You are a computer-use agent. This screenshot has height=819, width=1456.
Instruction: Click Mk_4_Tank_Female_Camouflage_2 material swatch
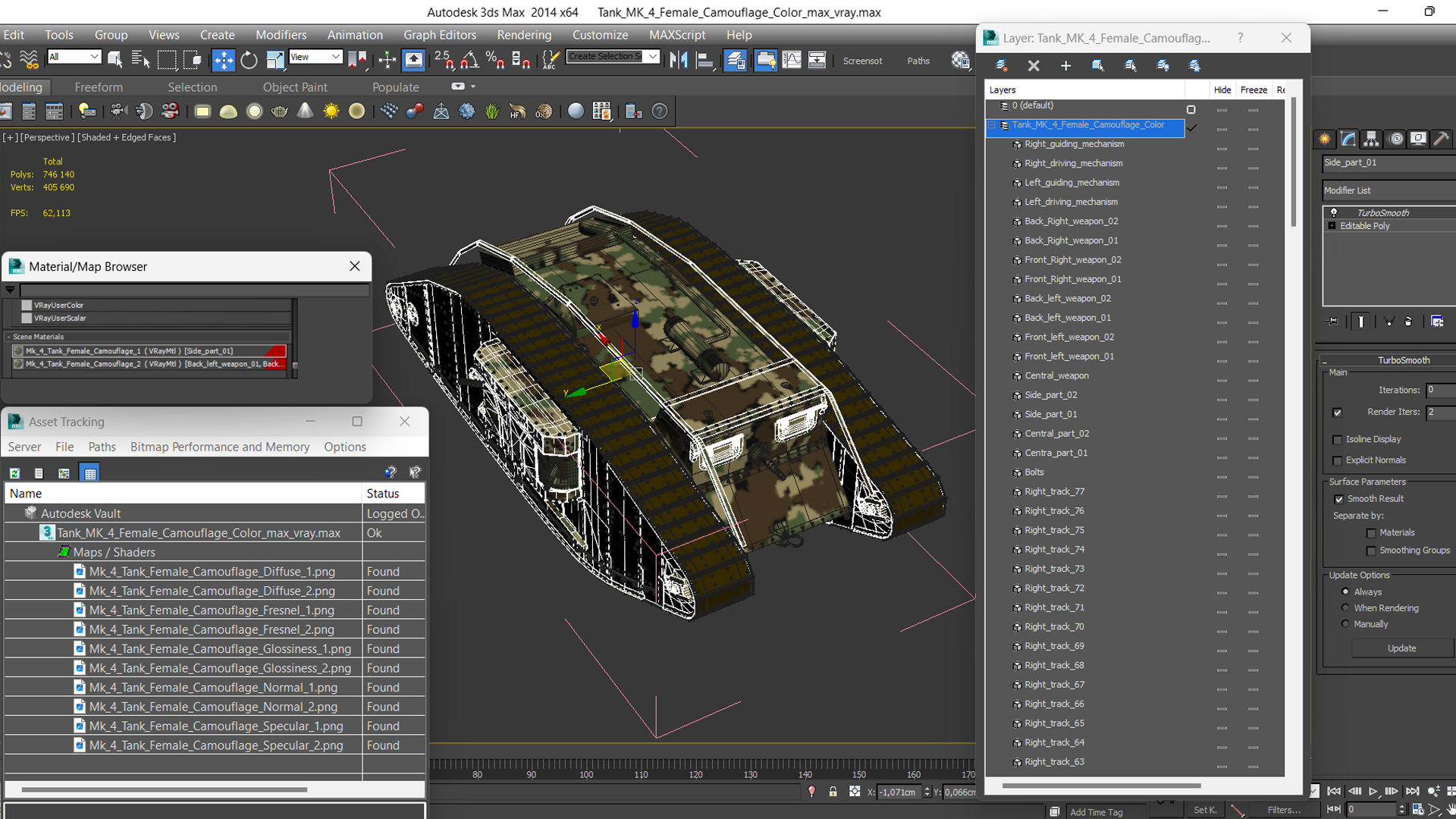click(x=19, y=364)
